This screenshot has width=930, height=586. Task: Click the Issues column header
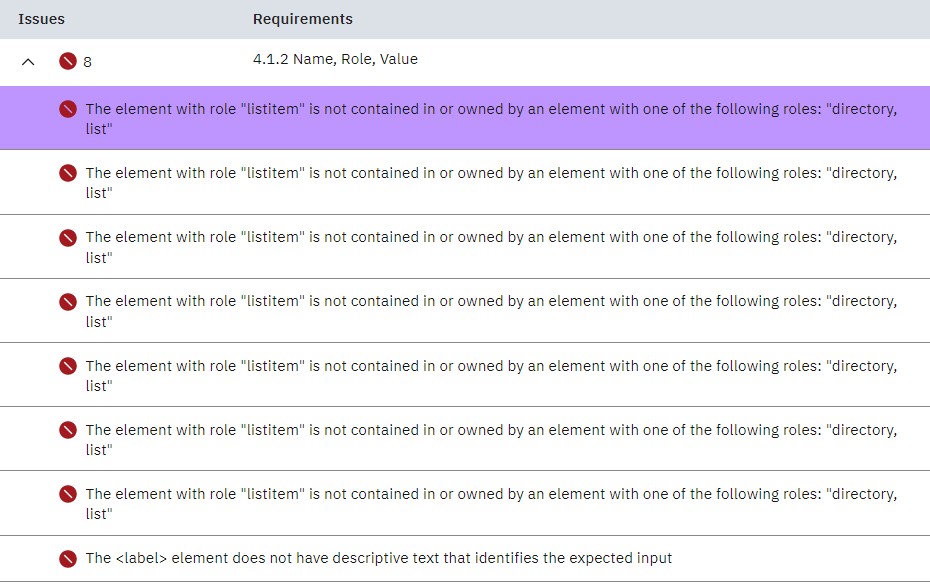[x=41, y=18]
